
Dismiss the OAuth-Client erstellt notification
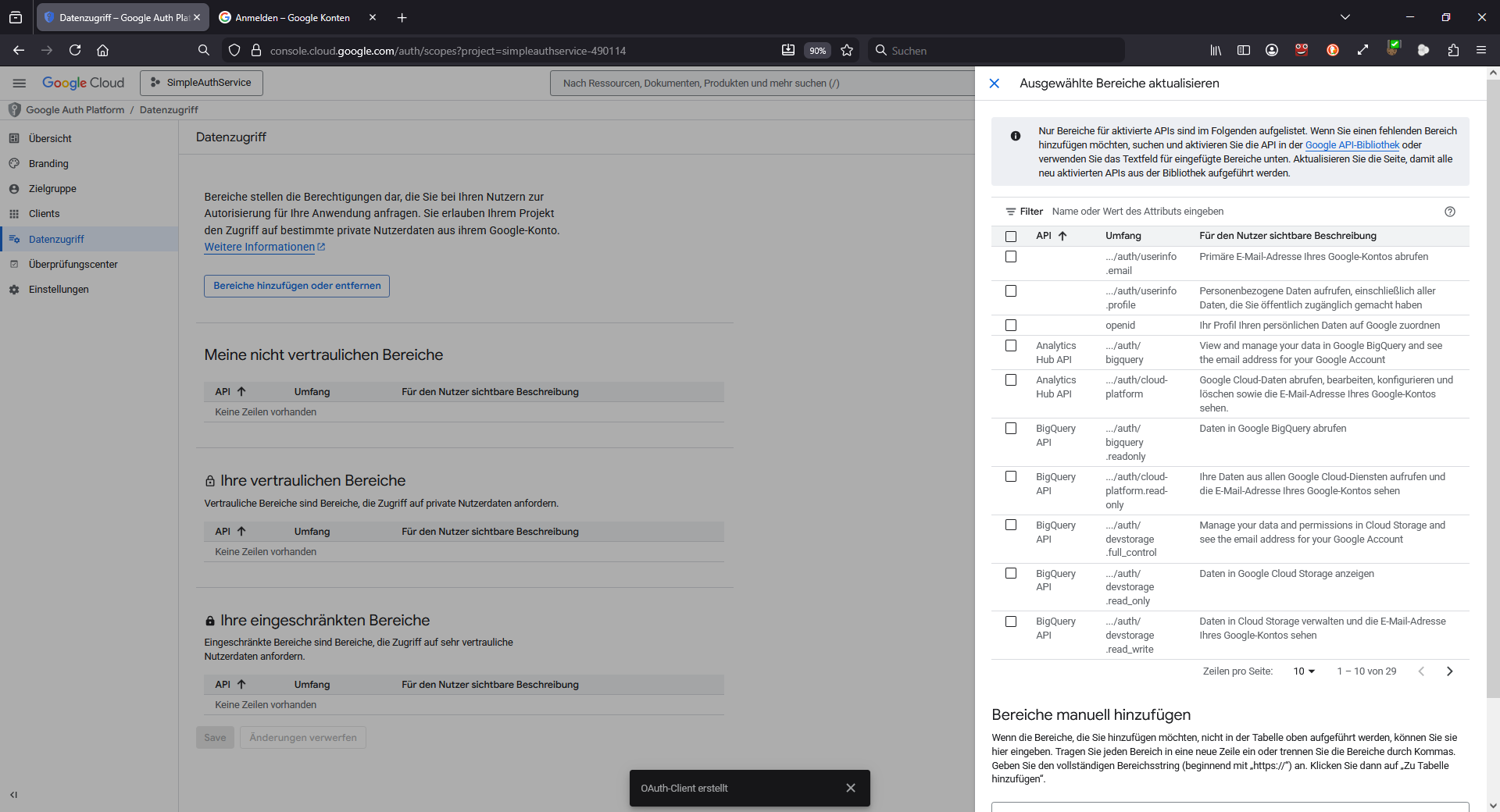pos(851,788)
